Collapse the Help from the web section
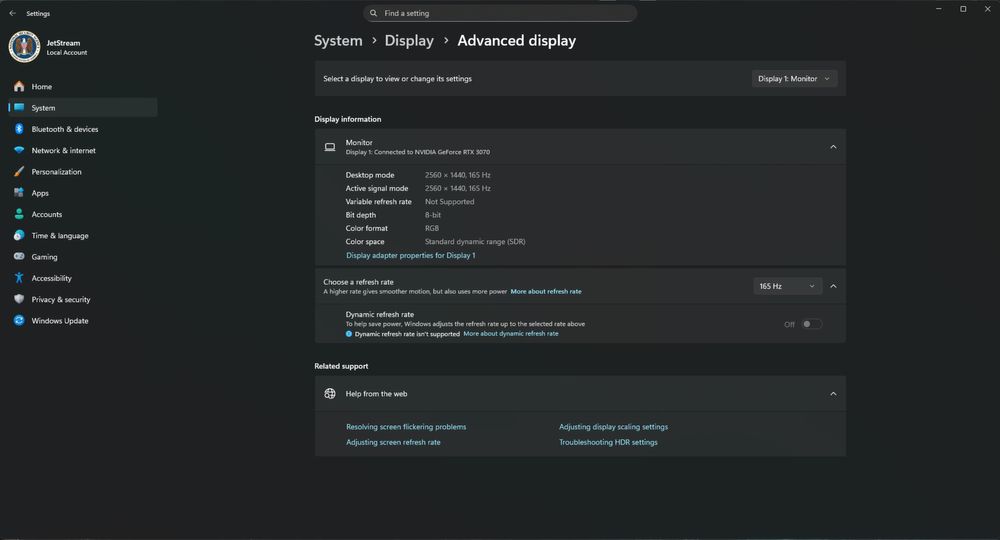 (833, 394)
